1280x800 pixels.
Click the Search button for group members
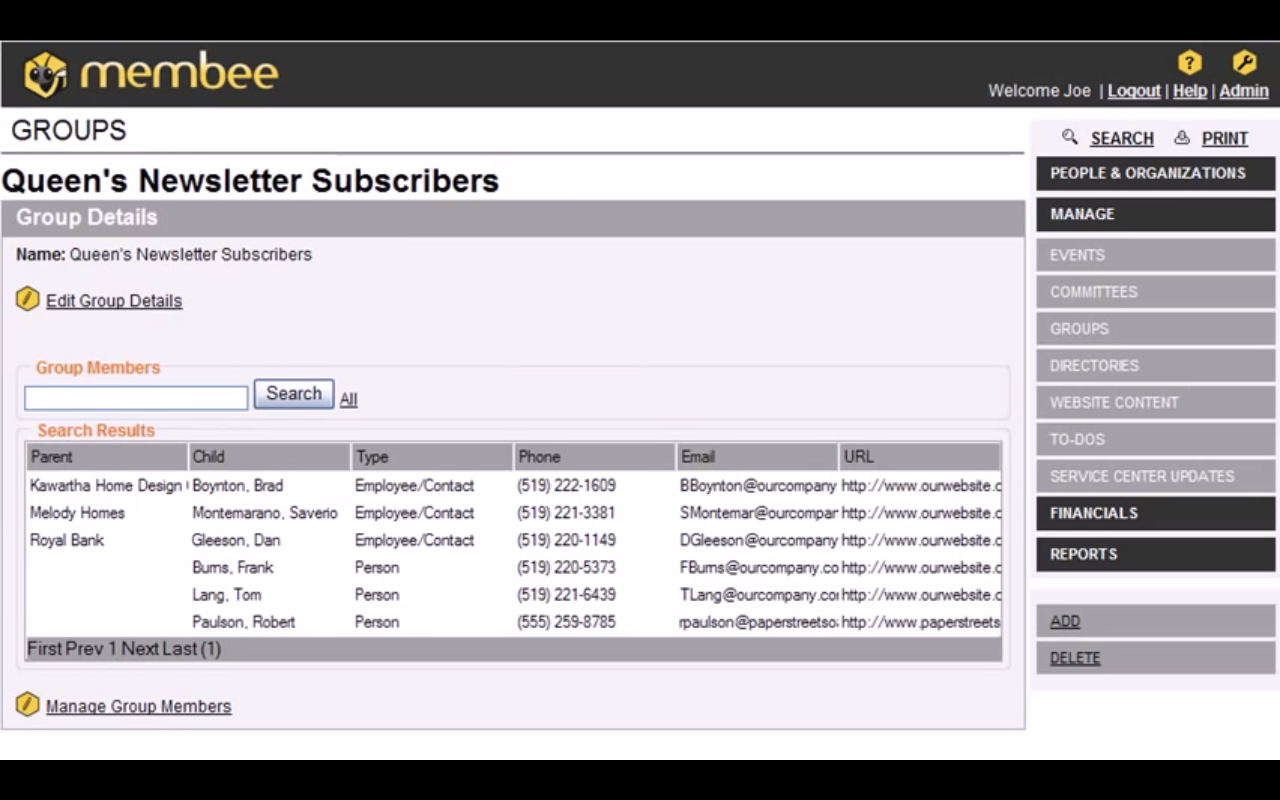pyautogui.click(x=294, y=394)
